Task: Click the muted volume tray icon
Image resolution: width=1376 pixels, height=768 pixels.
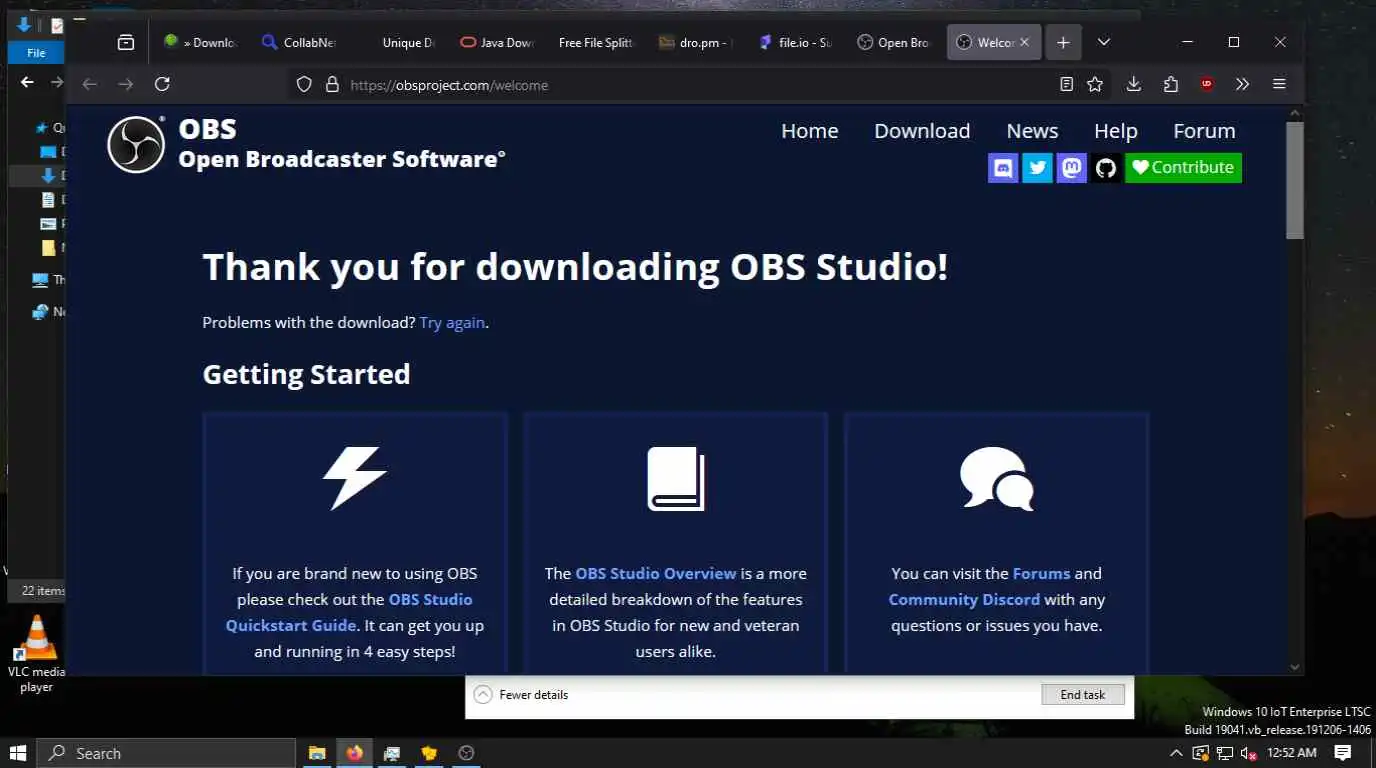Action: click(1248, 753)
